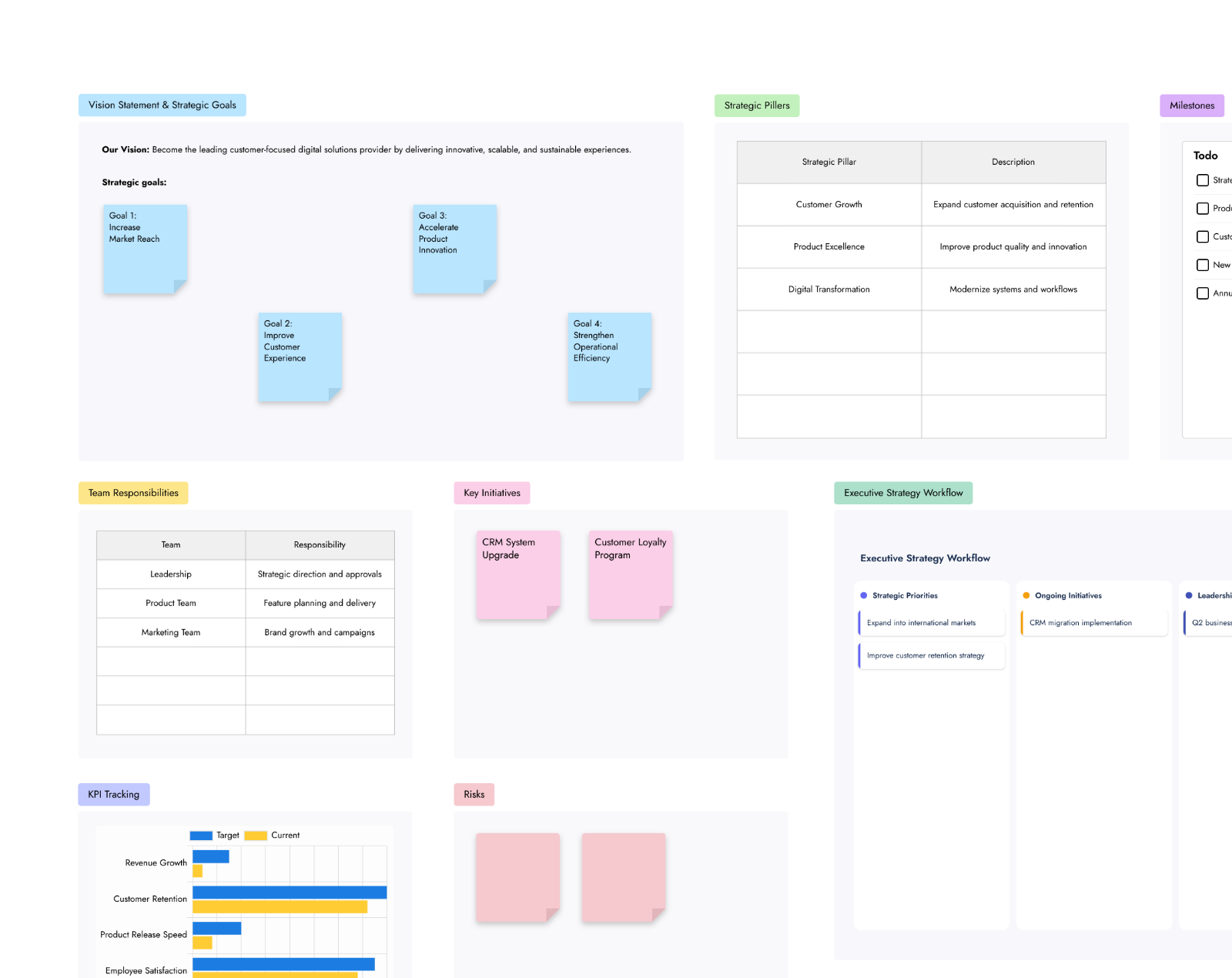The image size is (1232, 978).
Task: Open the 'Expand into international markets' card
Action: click(932, 623)
